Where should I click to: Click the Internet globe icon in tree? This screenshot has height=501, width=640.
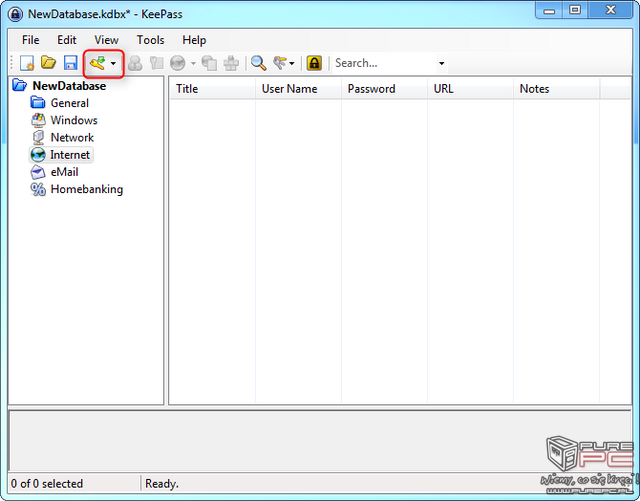(x=38, y=155)
